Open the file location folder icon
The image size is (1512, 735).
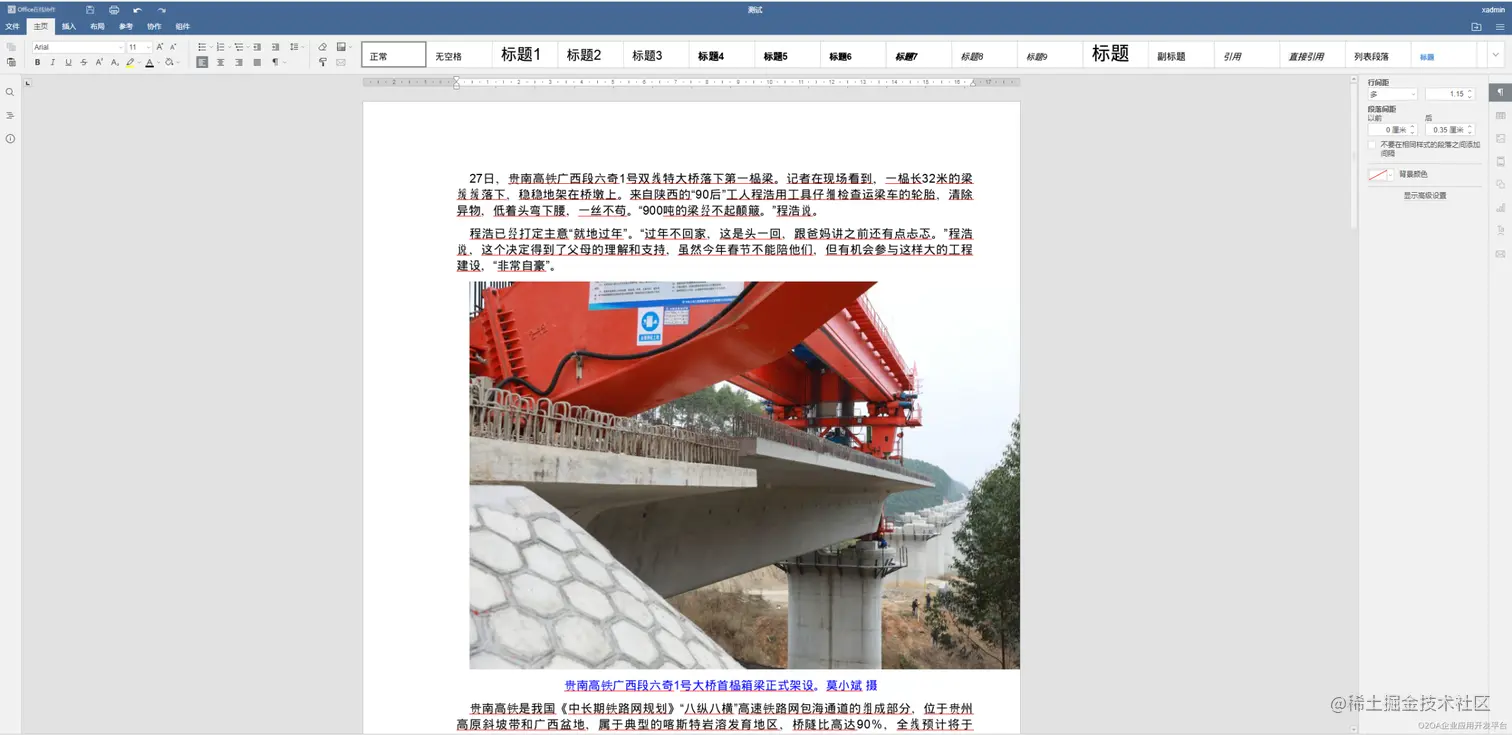click(x=1477, y=27)
